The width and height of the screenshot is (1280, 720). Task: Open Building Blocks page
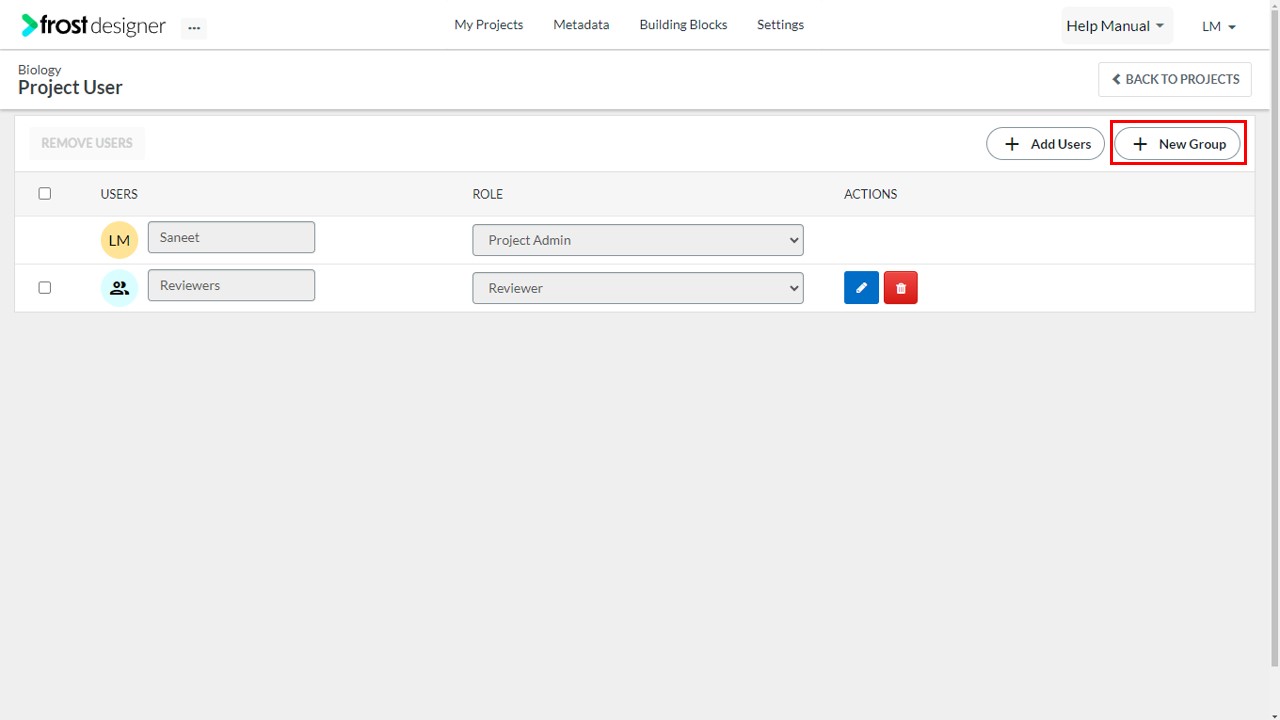[x=683, y=25]
